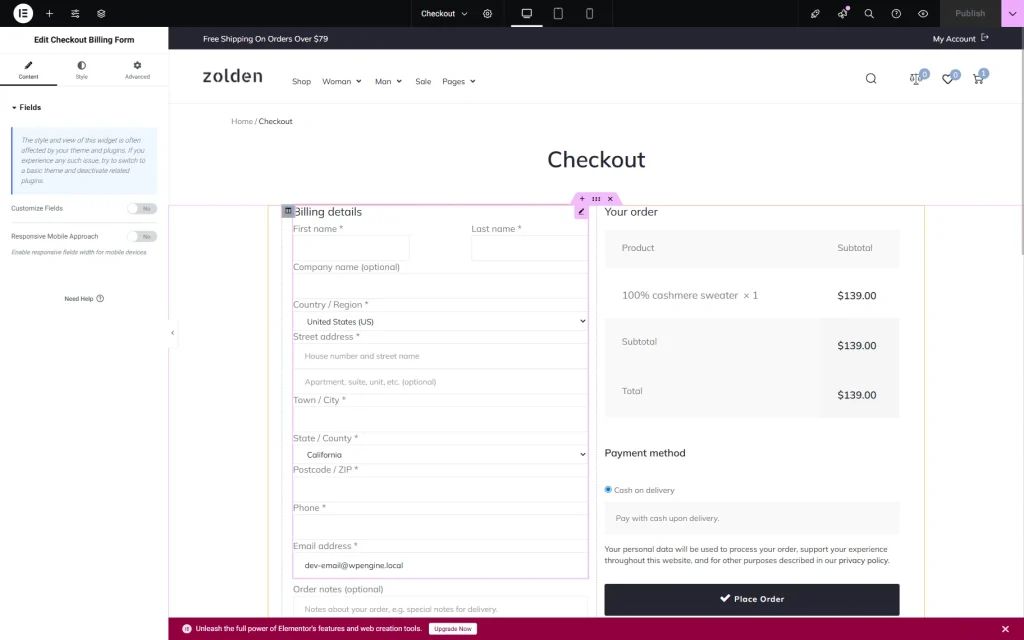Click the Town / City field
This screenshot has width=1024, height=640.
tap(440, 419)
